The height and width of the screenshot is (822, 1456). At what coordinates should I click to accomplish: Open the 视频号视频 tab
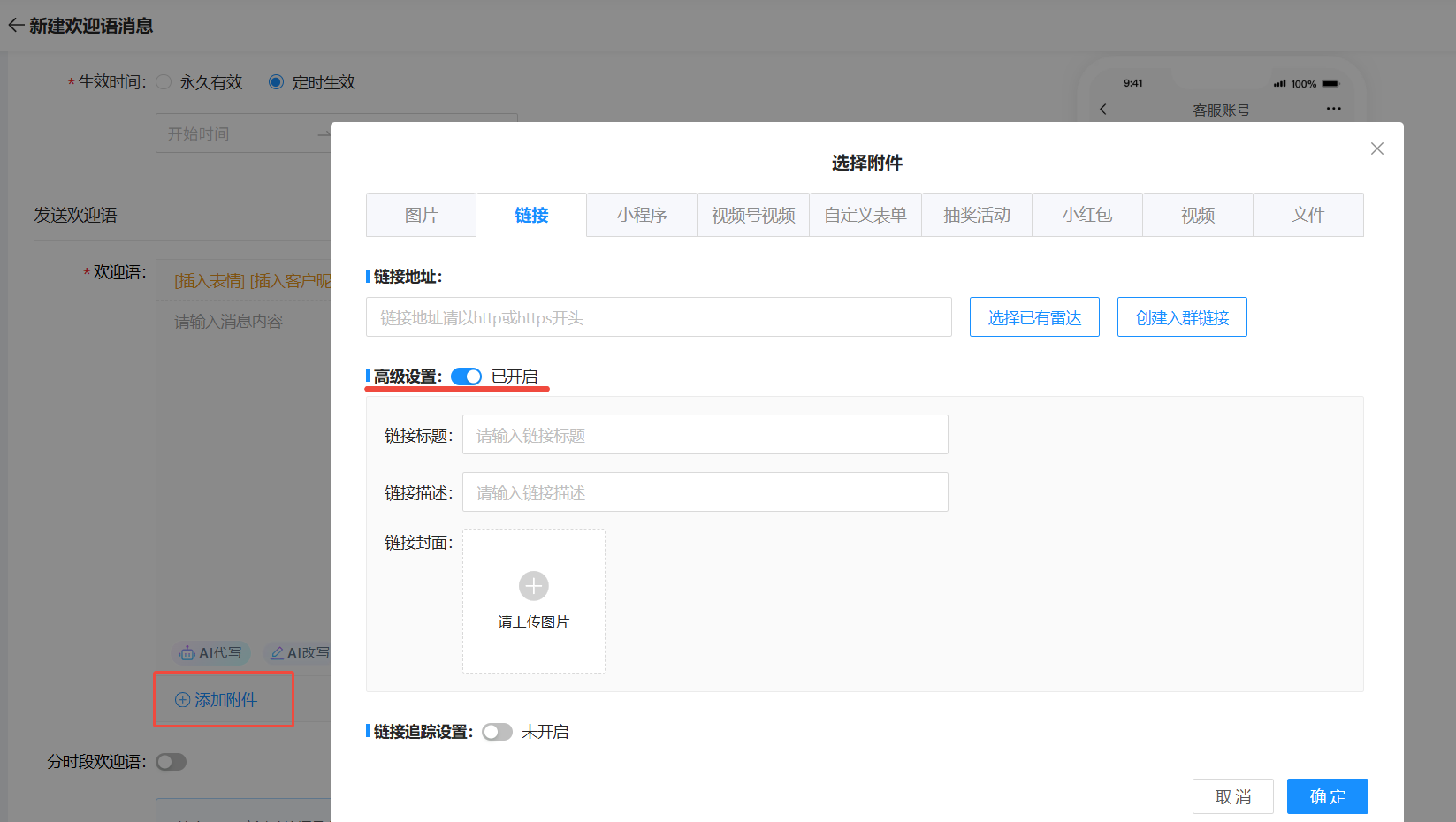coord(753,215)
